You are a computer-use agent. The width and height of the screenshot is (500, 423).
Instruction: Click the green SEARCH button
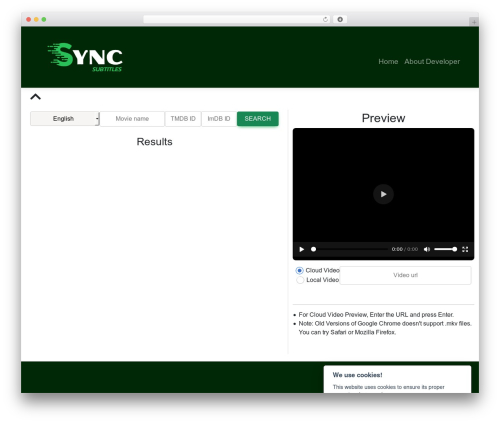pos(258,119)
